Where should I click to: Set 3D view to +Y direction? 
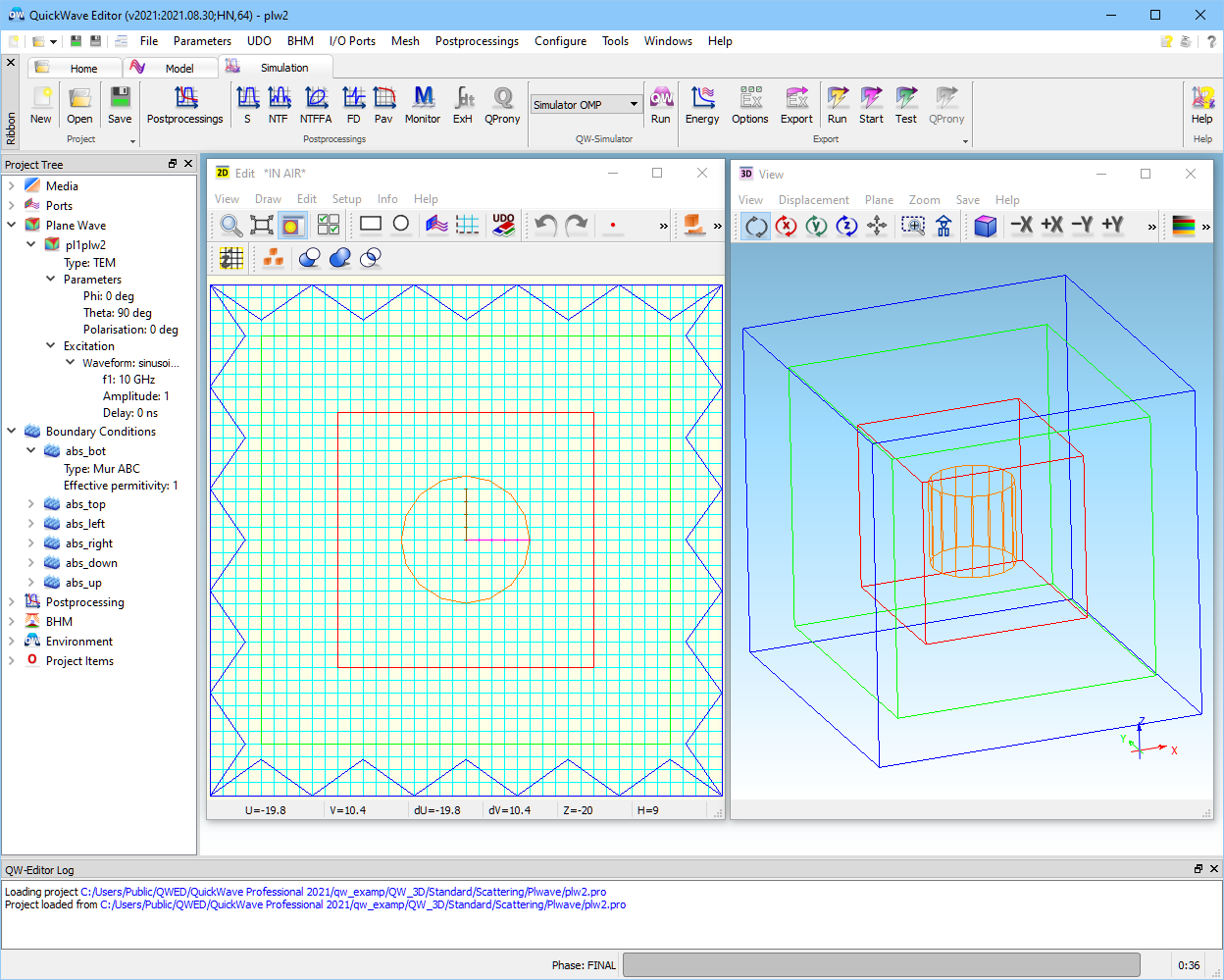coord(1112,226)
